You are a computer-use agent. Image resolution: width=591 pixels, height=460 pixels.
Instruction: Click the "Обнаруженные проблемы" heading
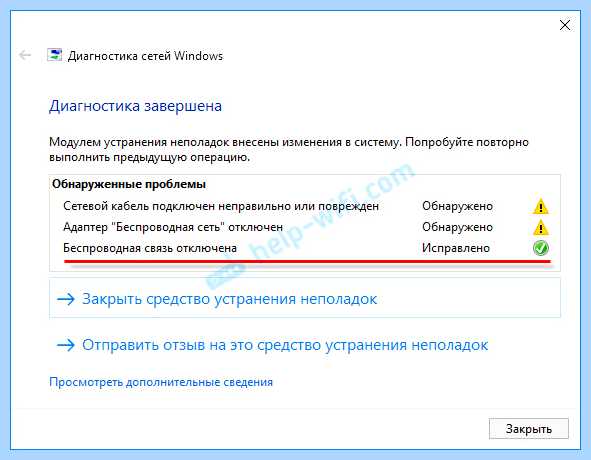pyautogui.click(x=129, y=184)
